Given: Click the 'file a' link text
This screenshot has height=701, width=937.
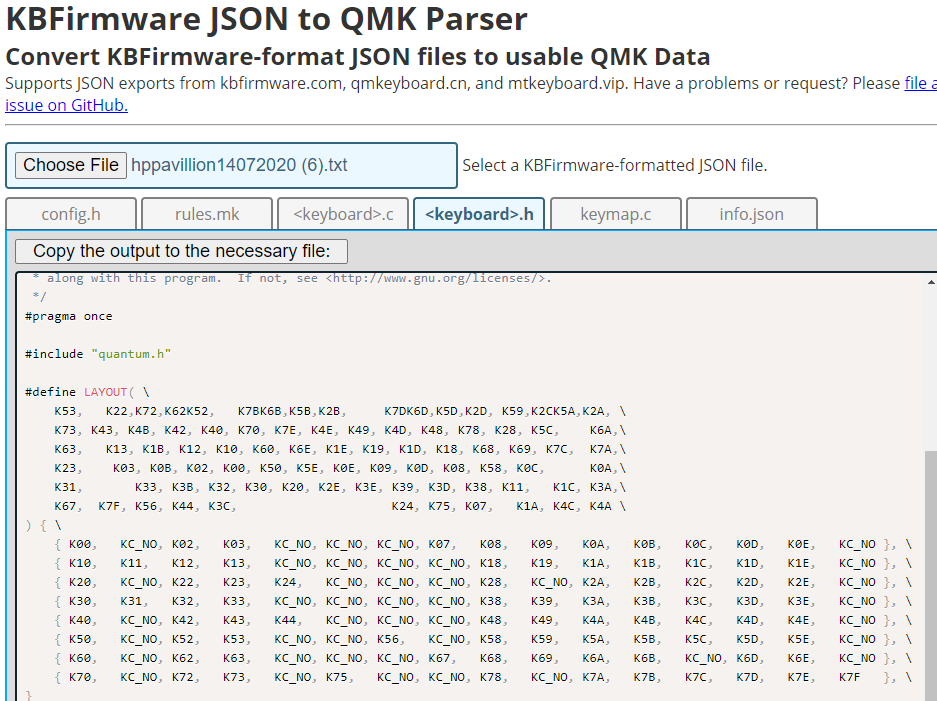Looking at the screenshot, I should coord(920,83).
